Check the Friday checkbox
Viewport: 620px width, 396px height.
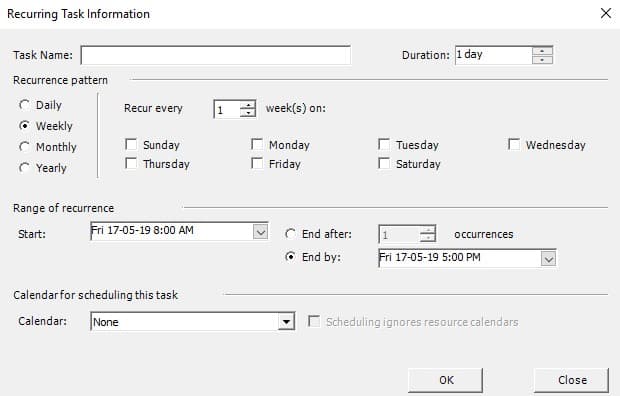click(257, 163)
